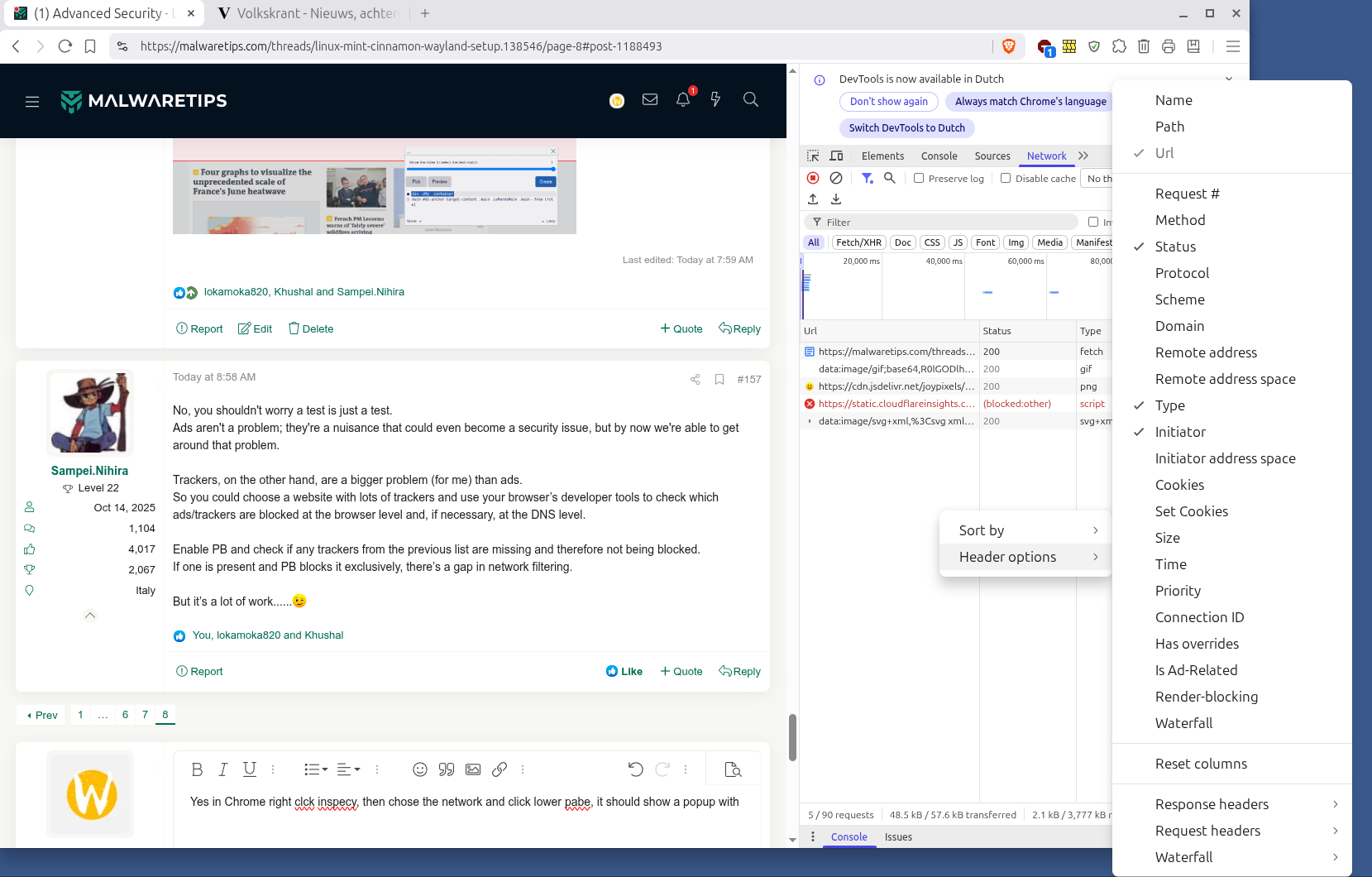Open network search magnifier icon
1372x877 pixels.
[890, 178]
